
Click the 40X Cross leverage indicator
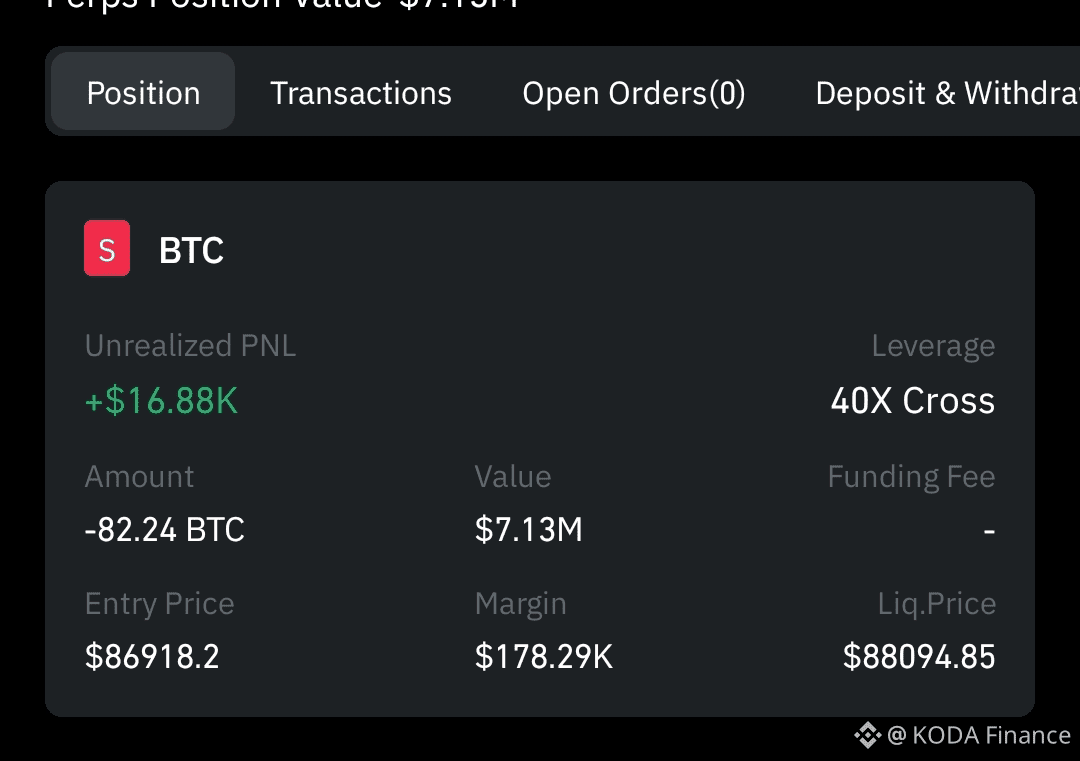click(x=911, y=400)
